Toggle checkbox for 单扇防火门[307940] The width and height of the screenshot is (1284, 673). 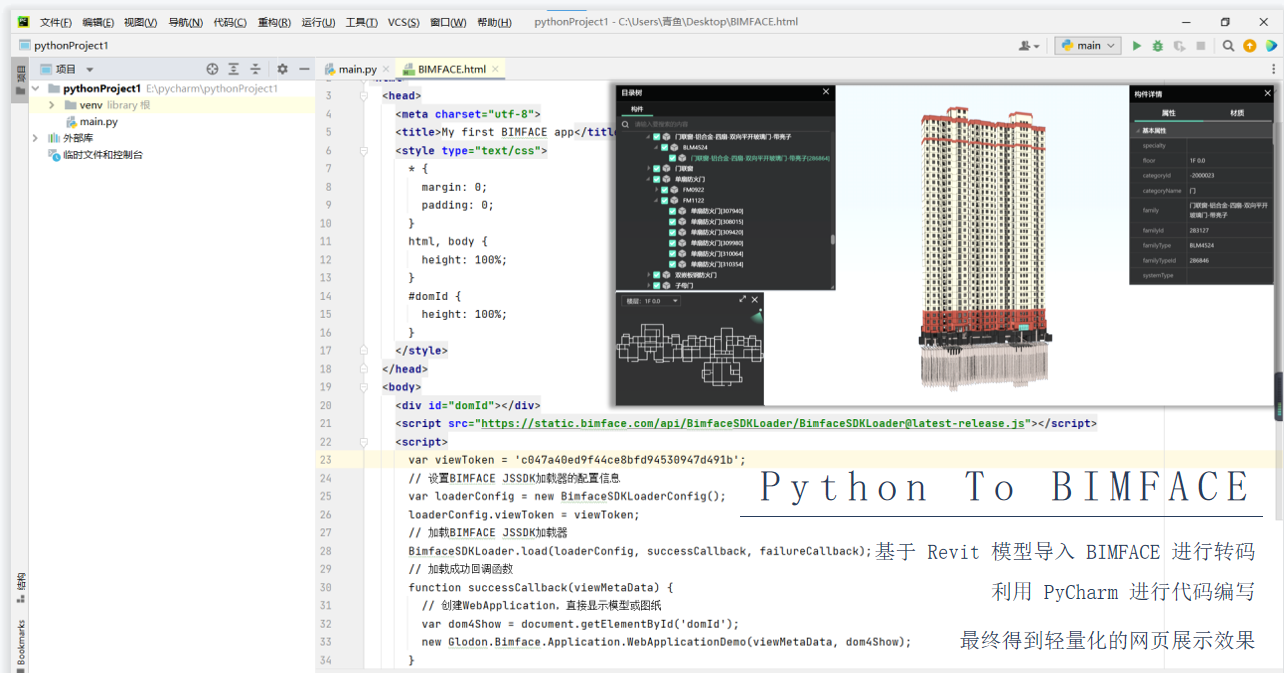tap(673, 211)
